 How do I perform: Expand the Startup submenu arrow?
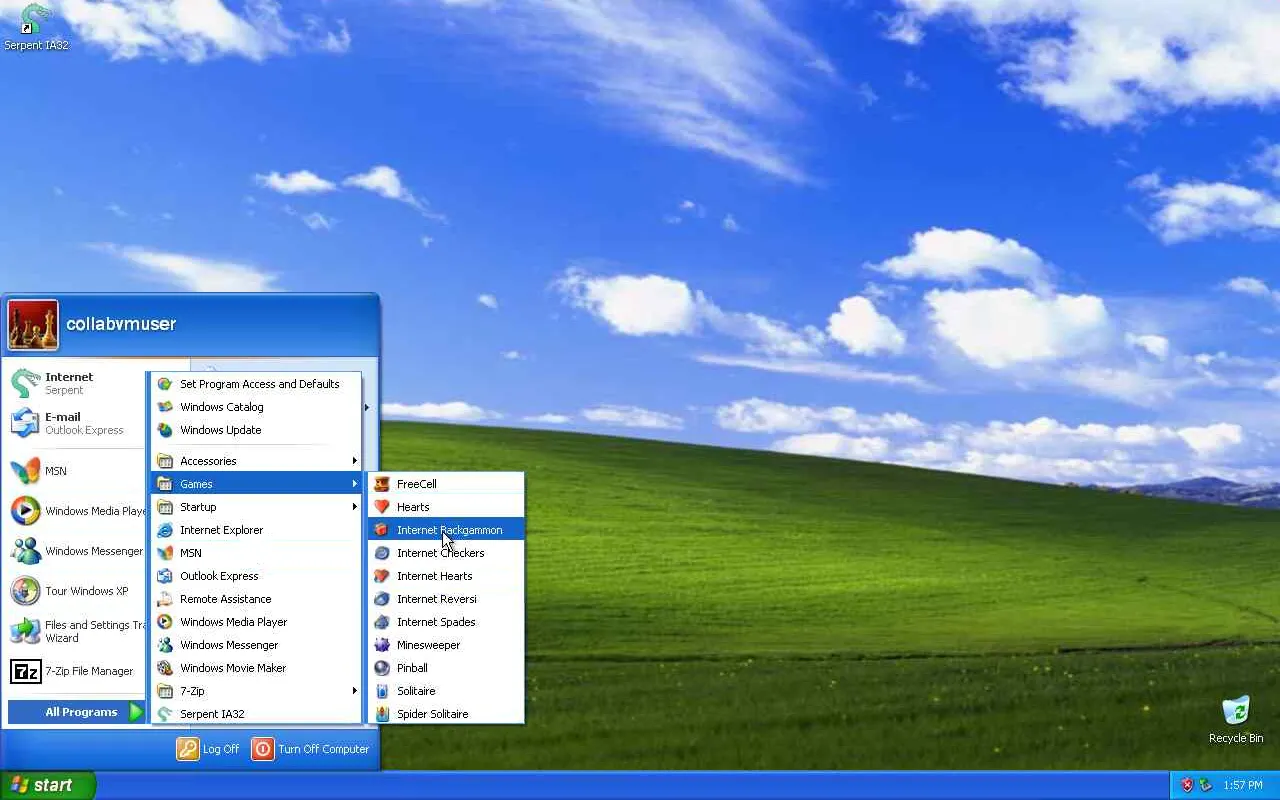(x=355, y=507)
